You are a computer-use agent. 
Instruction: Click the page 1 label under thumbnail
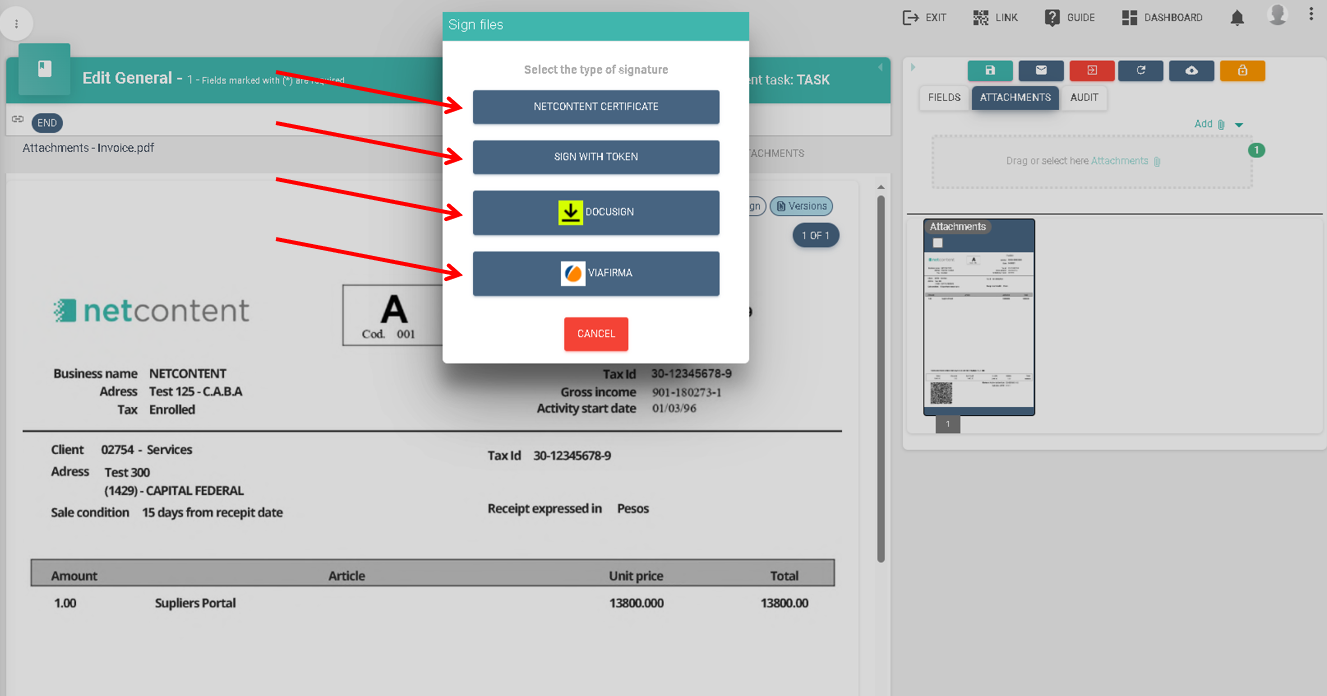click(948, 425)
